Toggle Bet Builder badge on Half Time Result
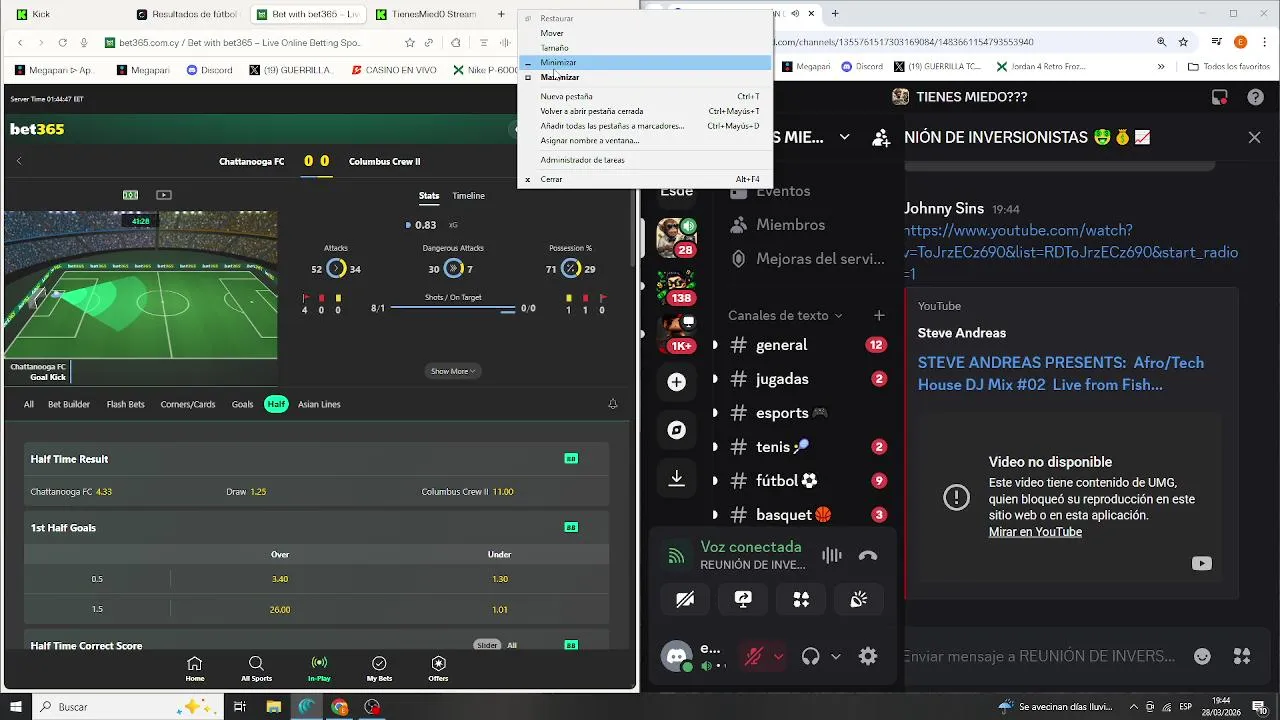The width and height of the screenshot is (1280, 720). coord(571,459)
